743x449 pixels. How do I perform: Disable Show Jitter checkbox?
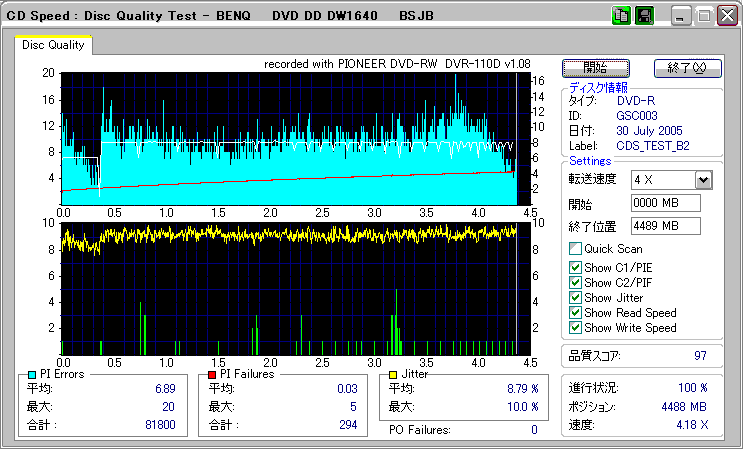pos(575,298)
